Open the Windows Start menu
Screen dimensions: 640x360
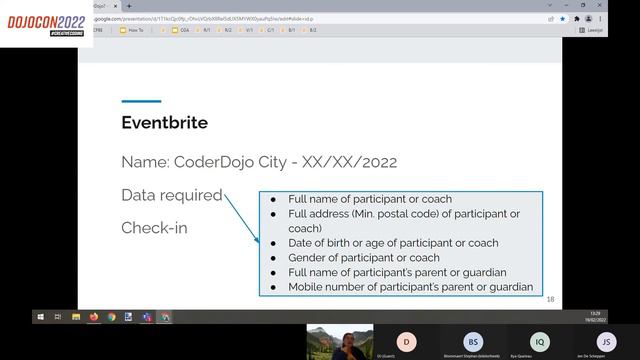[40, 317]
